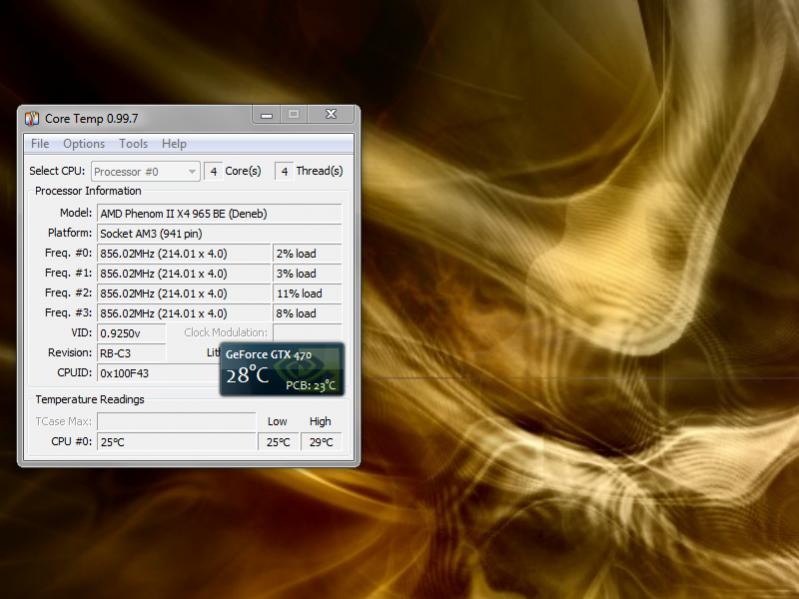799x599 pixels.
Task: Expand the Select CPU Processor #0 dropdown
Action: [145, 172]
